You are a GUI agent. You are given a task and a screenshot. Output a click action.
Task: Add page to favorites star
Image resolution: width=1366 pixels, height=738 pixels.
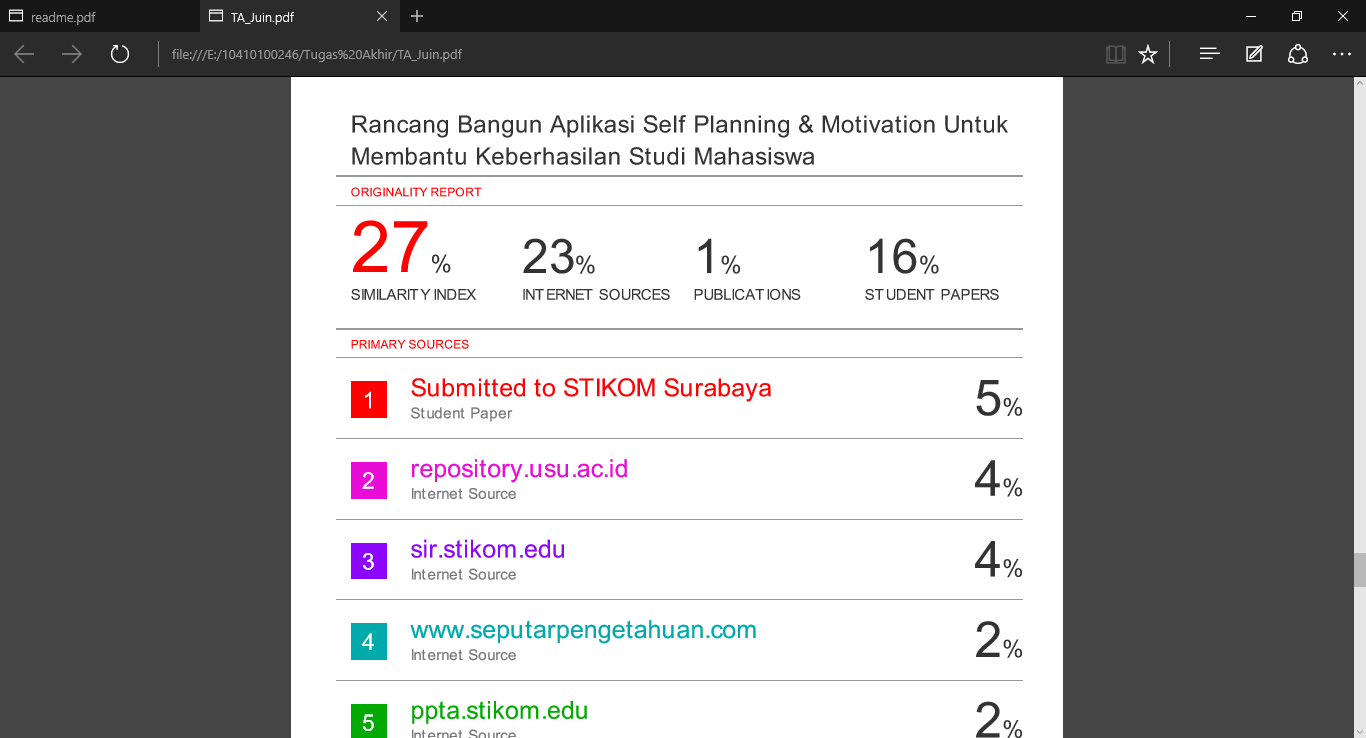[1148, 54]
